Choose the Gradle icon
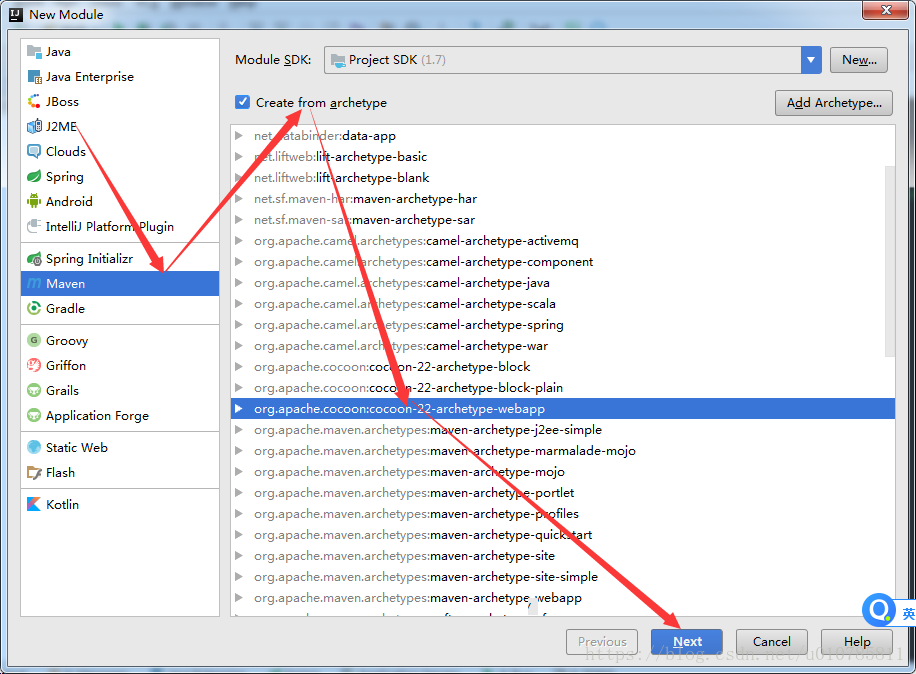The width and height of the screenshot is (916, 674). pyautogui.click(x=34, y=308)
